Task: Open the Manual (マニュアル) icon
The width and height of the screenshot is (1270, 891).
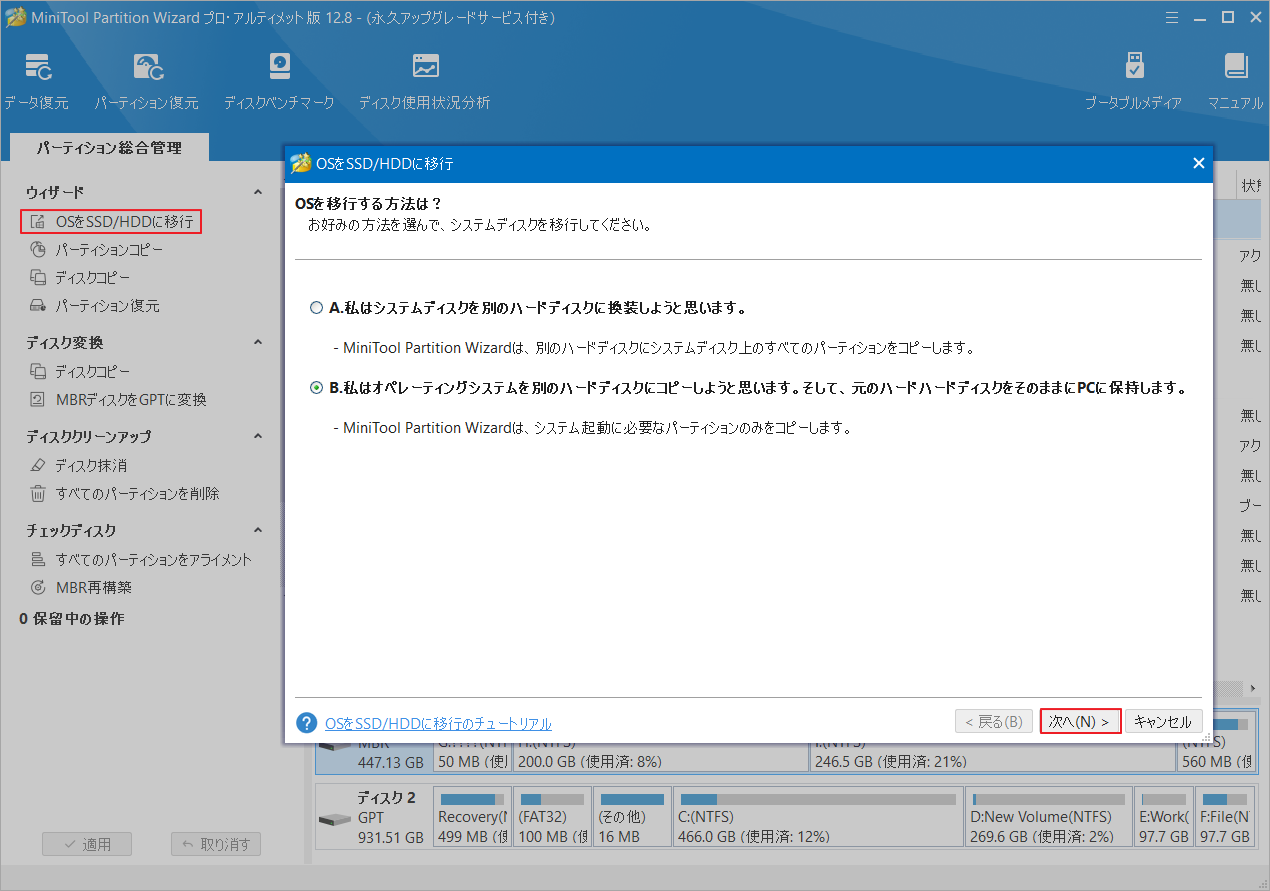Action: (1236, 81)
